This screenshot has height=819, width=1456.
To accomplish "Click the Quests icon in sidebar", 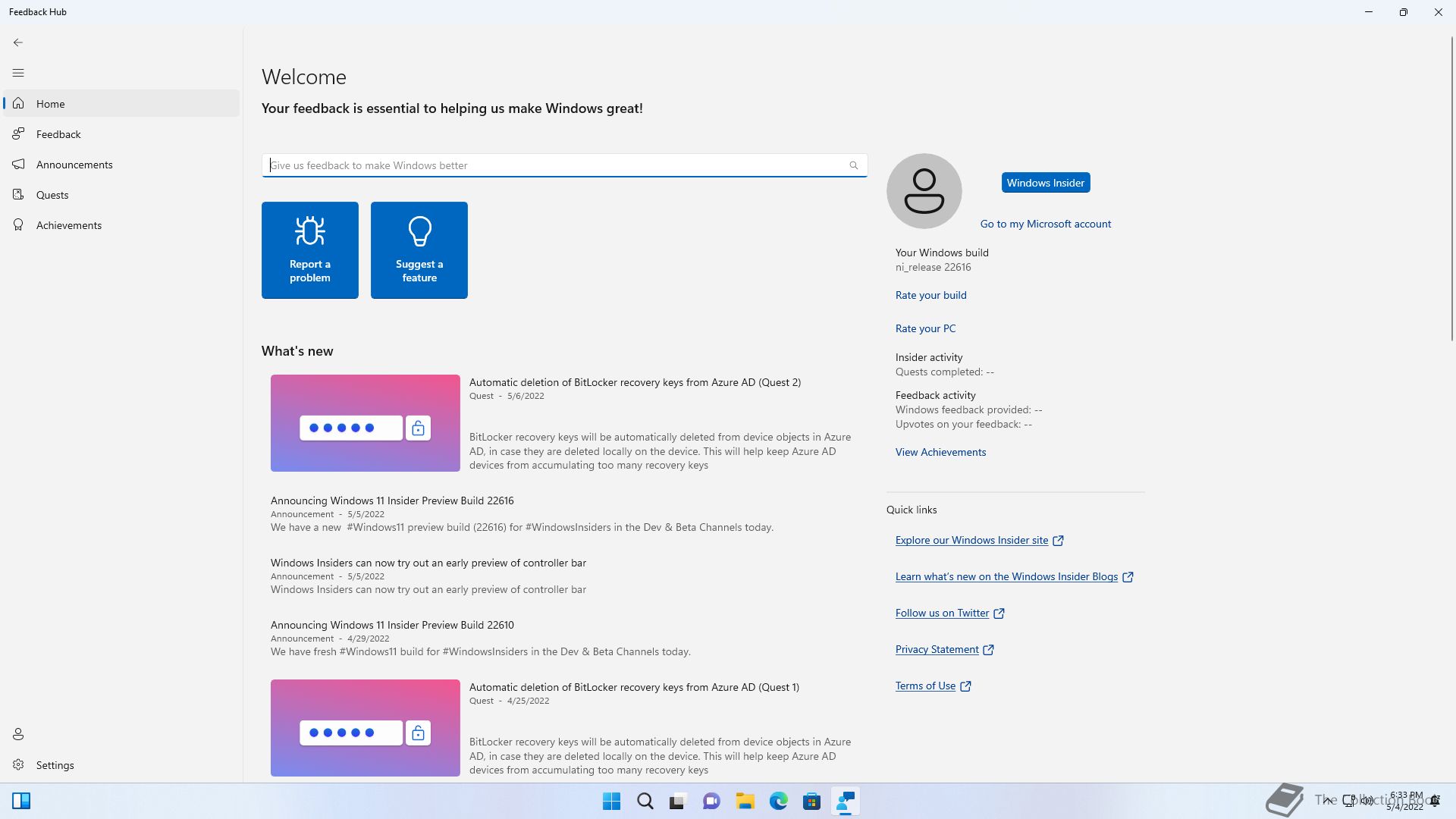I will click(x=18, y=194).
